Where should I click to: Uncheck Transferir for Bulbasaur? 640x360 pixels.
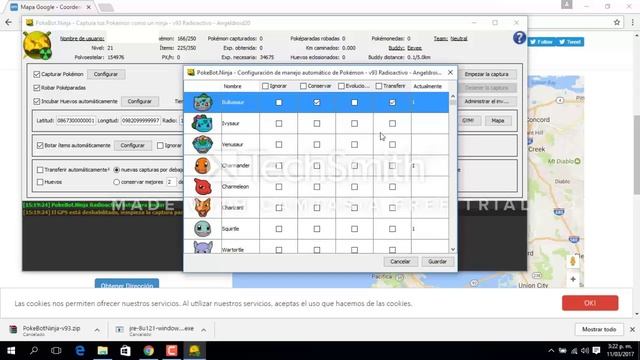pyautogui.click(x=392, y=102)
